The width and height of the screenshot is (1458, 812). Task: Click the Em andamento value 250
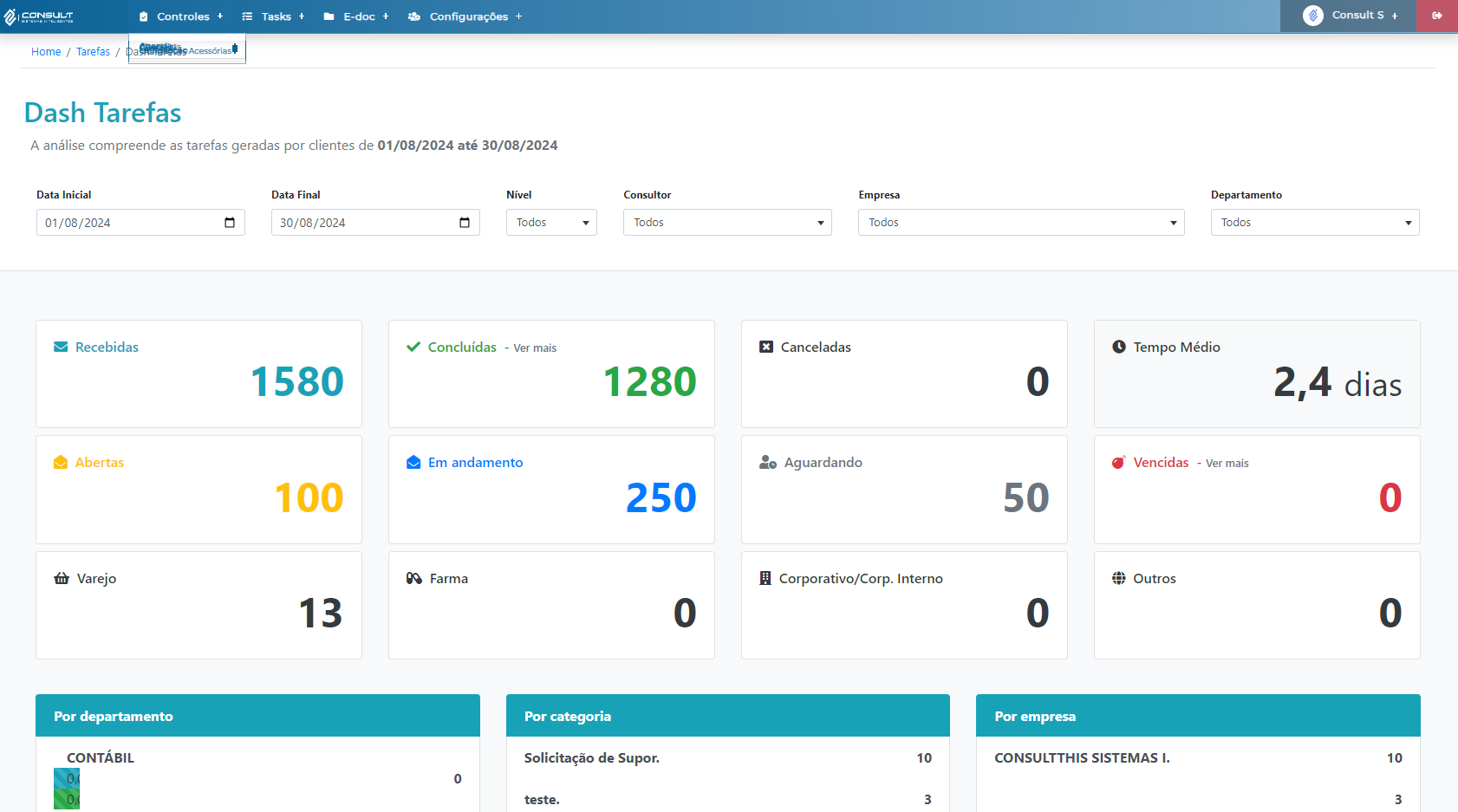pyautogui.click(x=661, y=498)
